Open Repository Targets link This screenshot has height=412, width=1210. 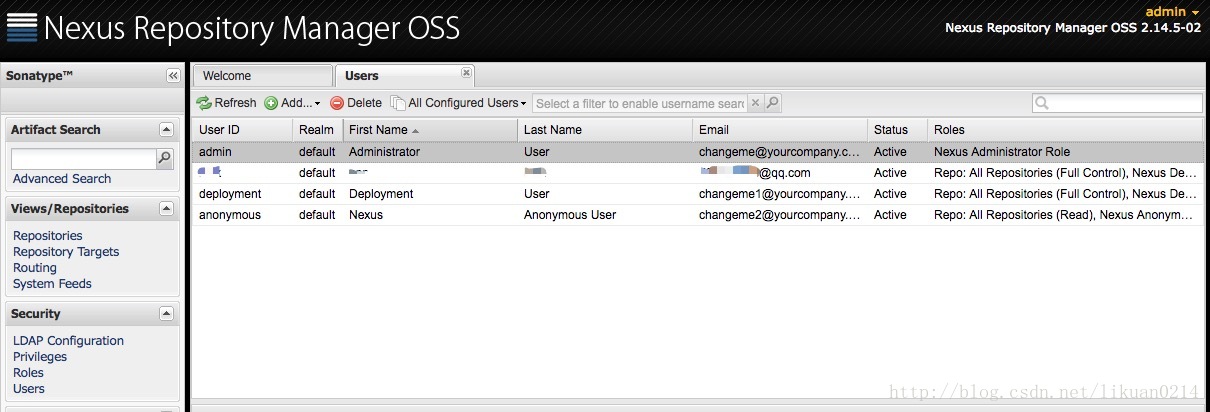pos(66,252)
